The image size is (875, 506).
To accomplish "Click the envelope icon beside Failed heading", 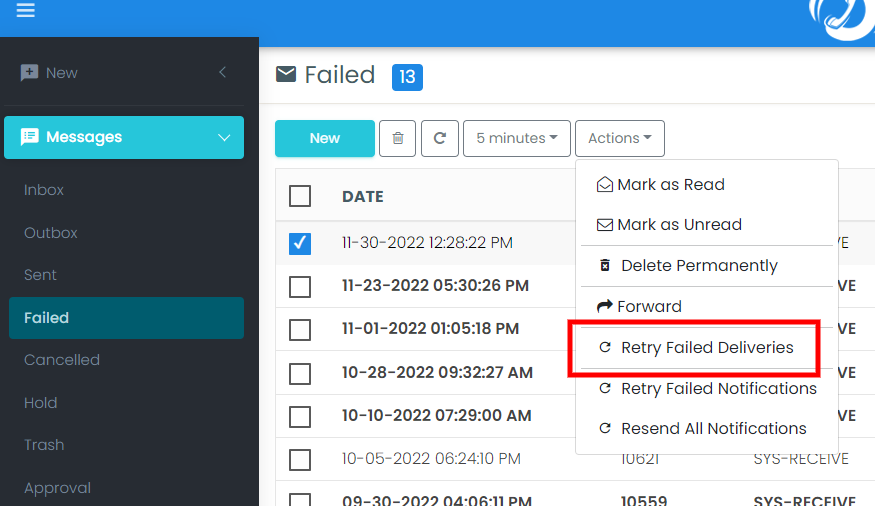I will [286, 74].
